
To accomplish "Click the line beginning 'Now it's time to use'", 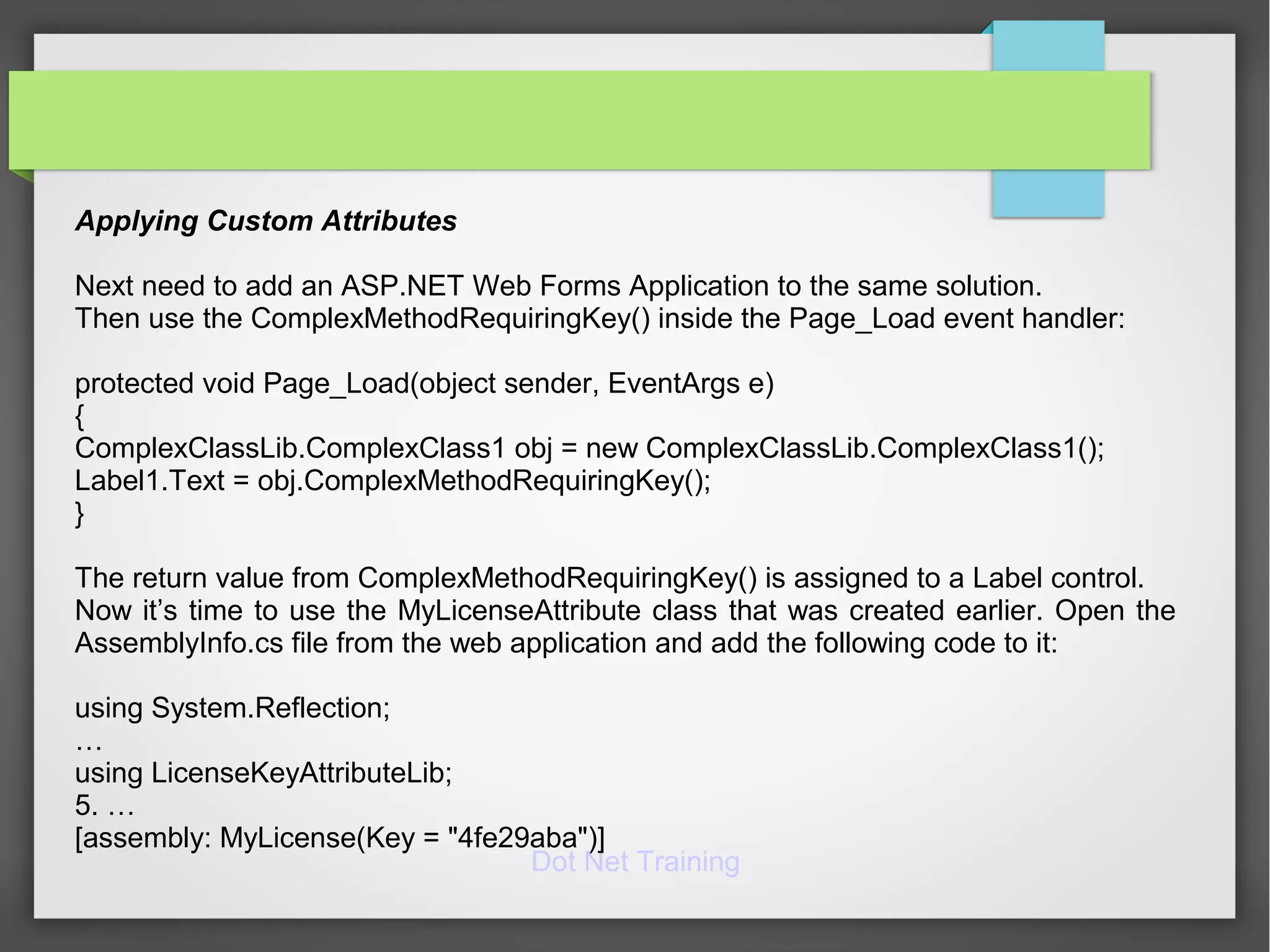I will pos(625,611).
